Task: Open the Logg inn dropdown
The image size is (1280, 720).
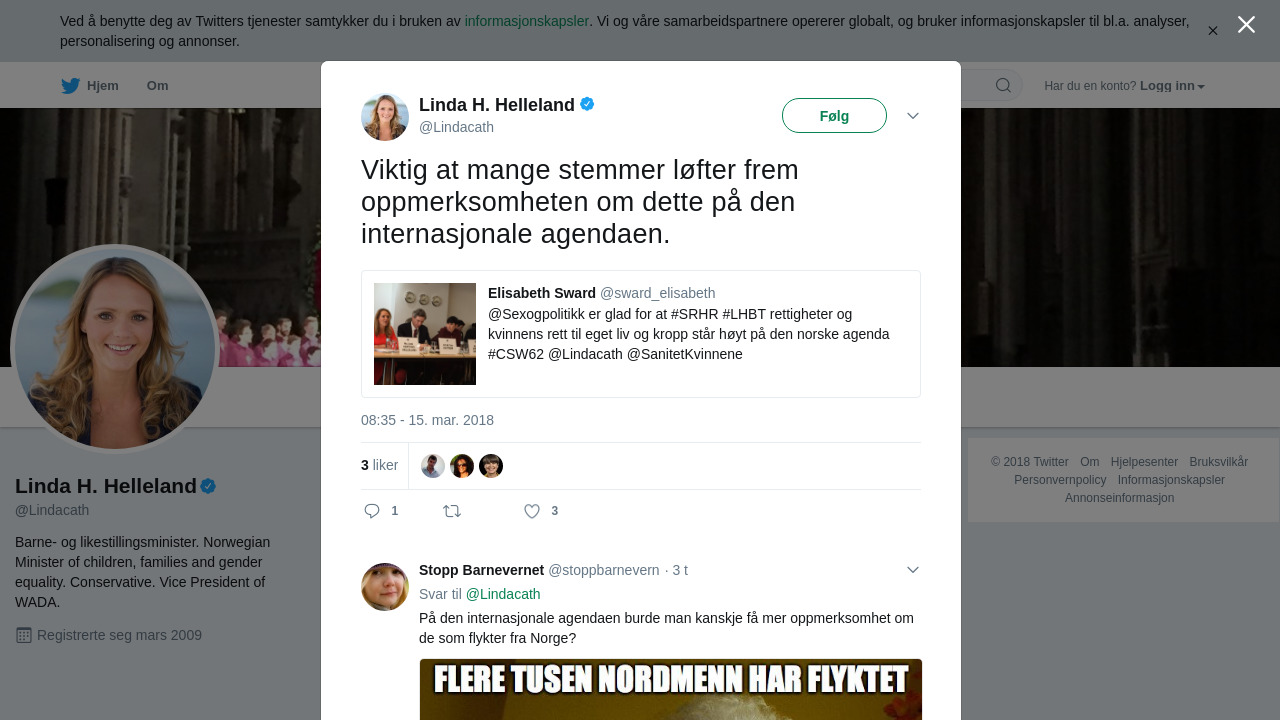Action: [1172, 86]
